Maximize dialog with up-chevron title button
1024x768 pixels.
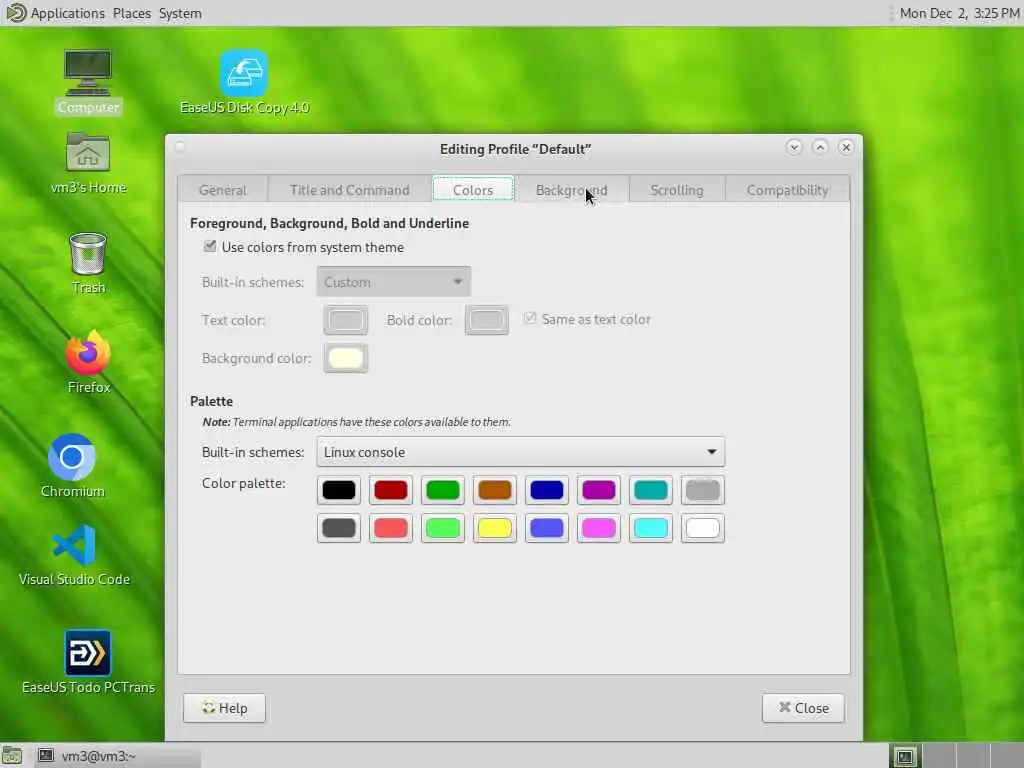tap(820, 147)
